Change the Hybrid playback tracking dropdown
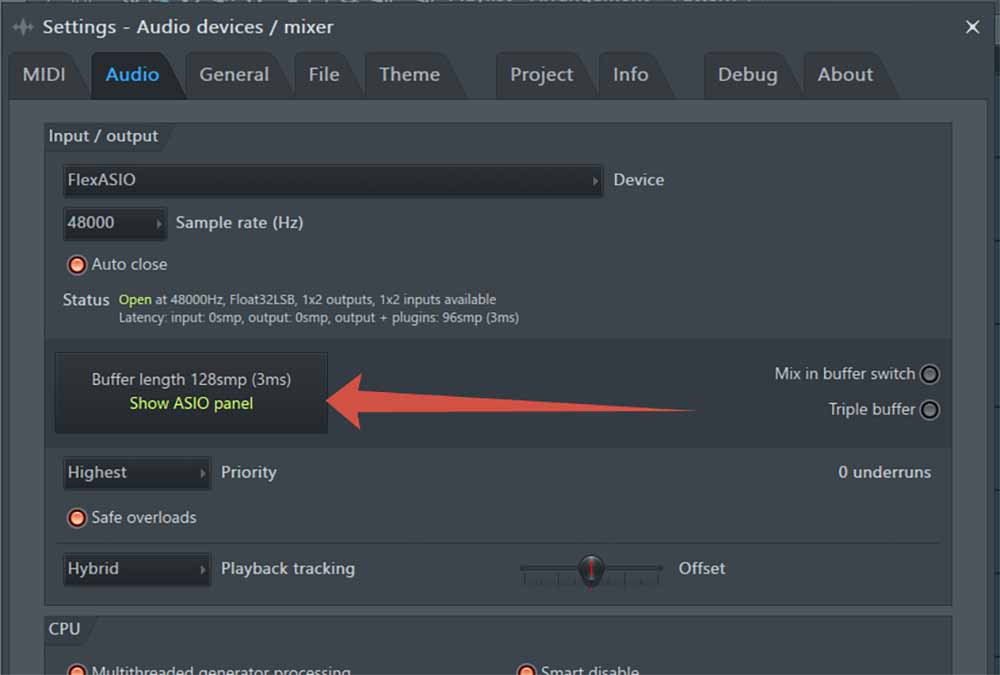The height and width of the screenshot is (675, 1000). click(x=136, y=568)
